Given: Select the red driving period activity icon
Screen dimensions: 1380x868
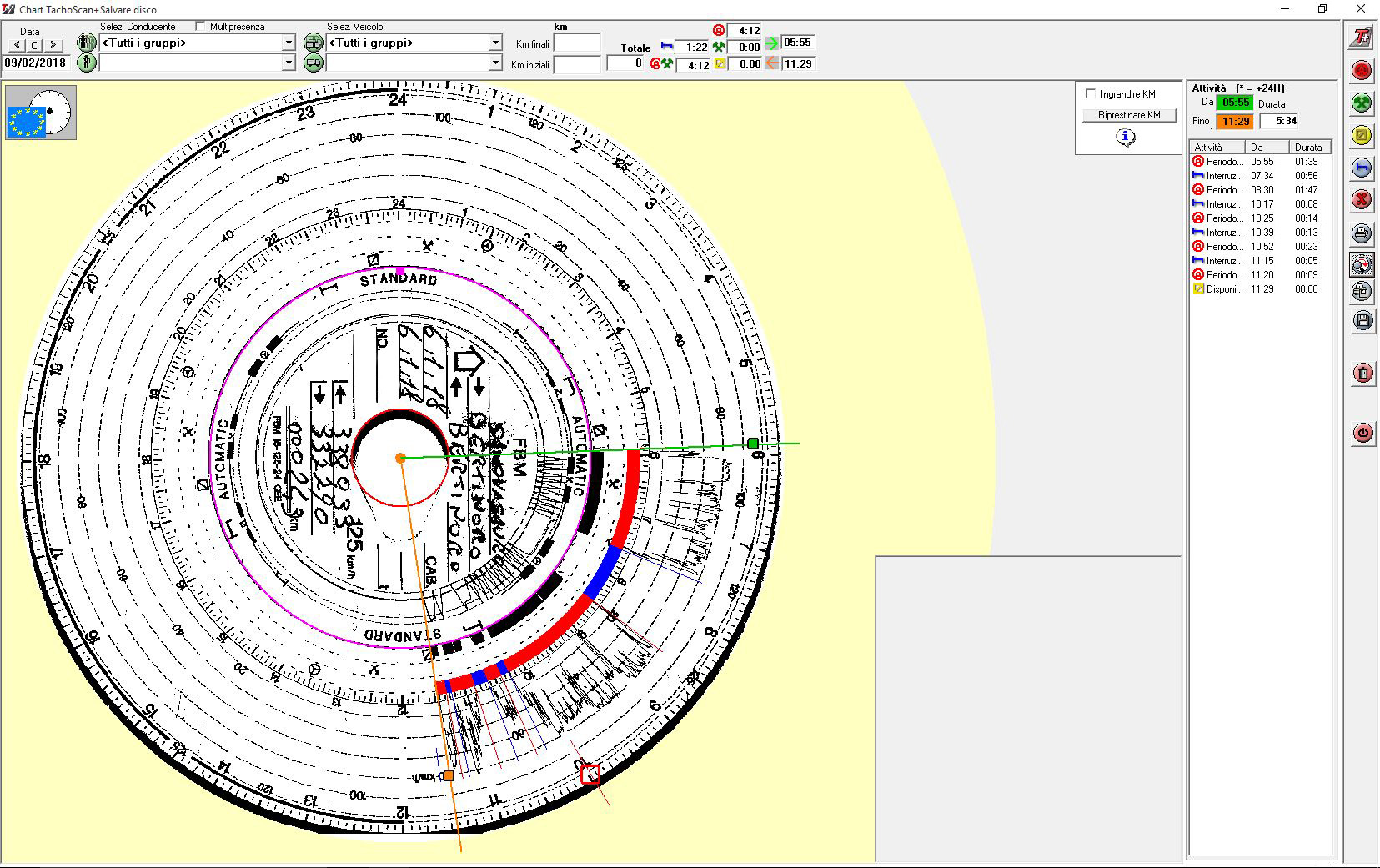Looking at the screenshot, I should (1362, 70).
